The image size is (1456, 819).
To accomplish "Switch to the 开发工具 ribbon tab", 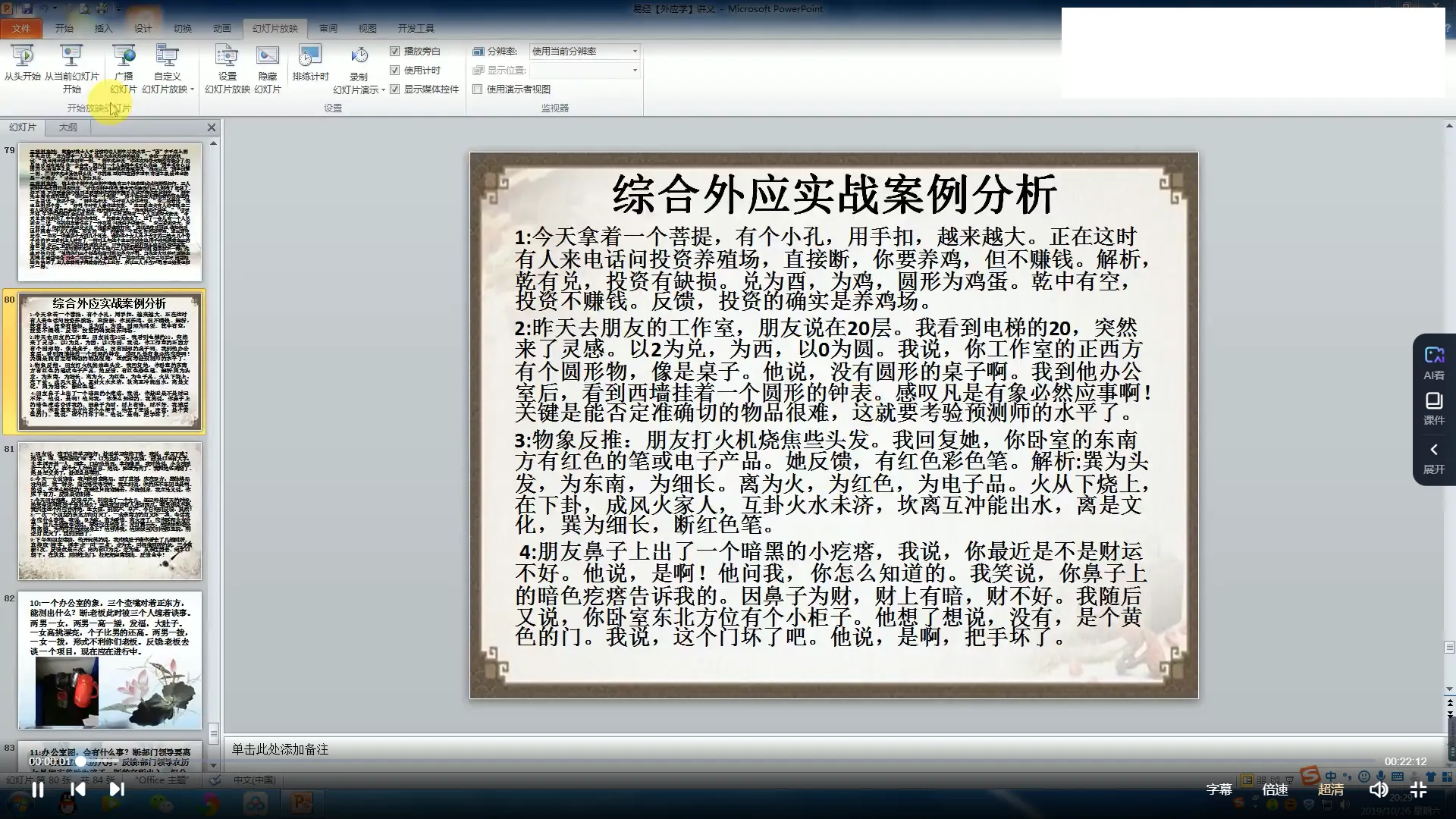I will [x=416, y=28].
